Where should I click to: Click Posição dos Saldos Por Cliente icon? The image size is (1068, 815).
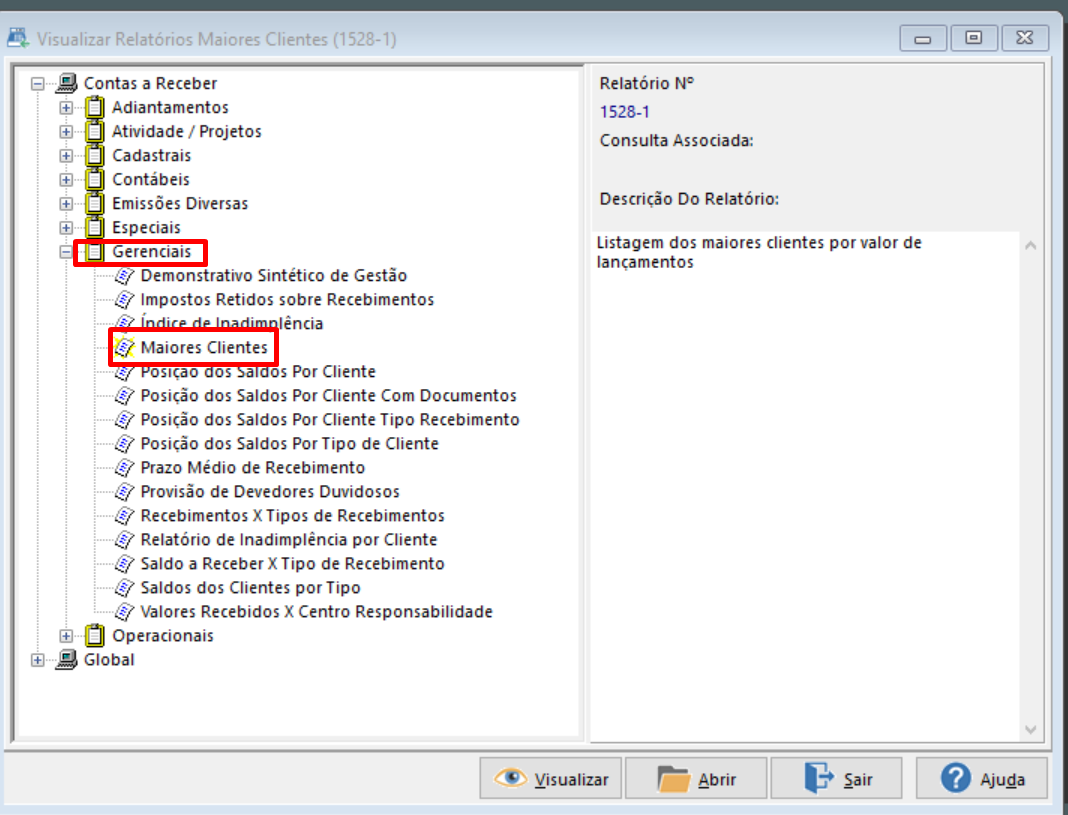coord(124,372)
